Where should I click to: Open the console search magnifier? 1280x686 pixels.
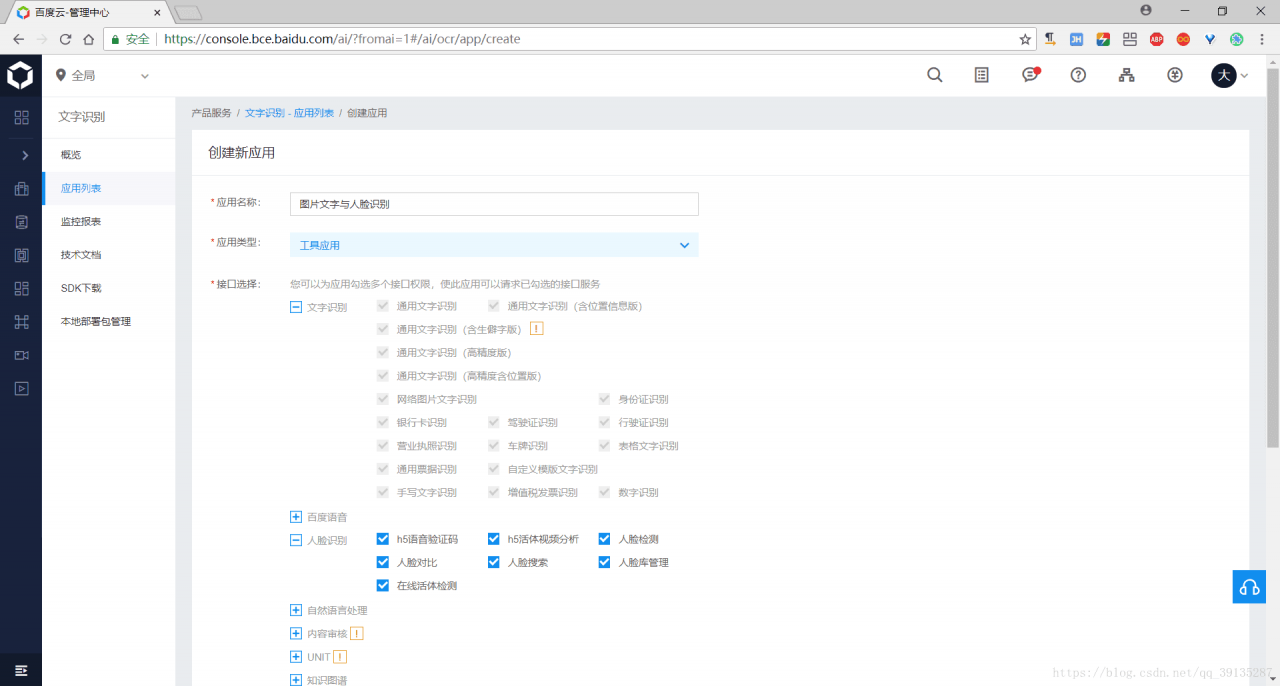point(935,75)
